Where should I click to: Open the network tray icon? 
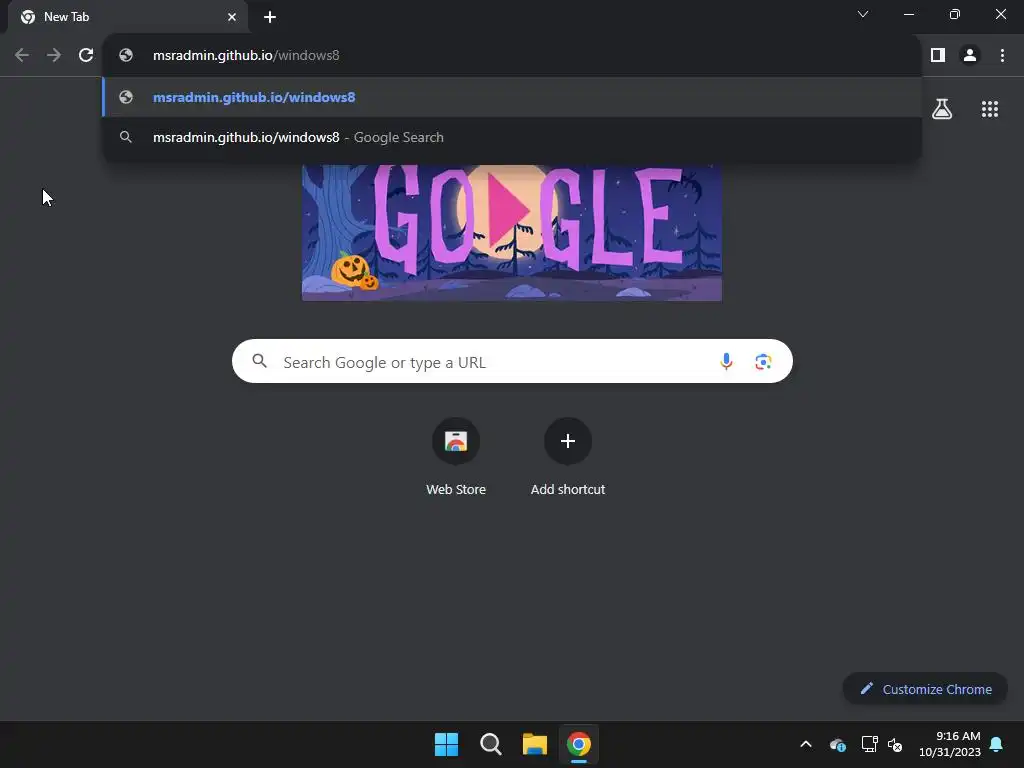(869, 744)
